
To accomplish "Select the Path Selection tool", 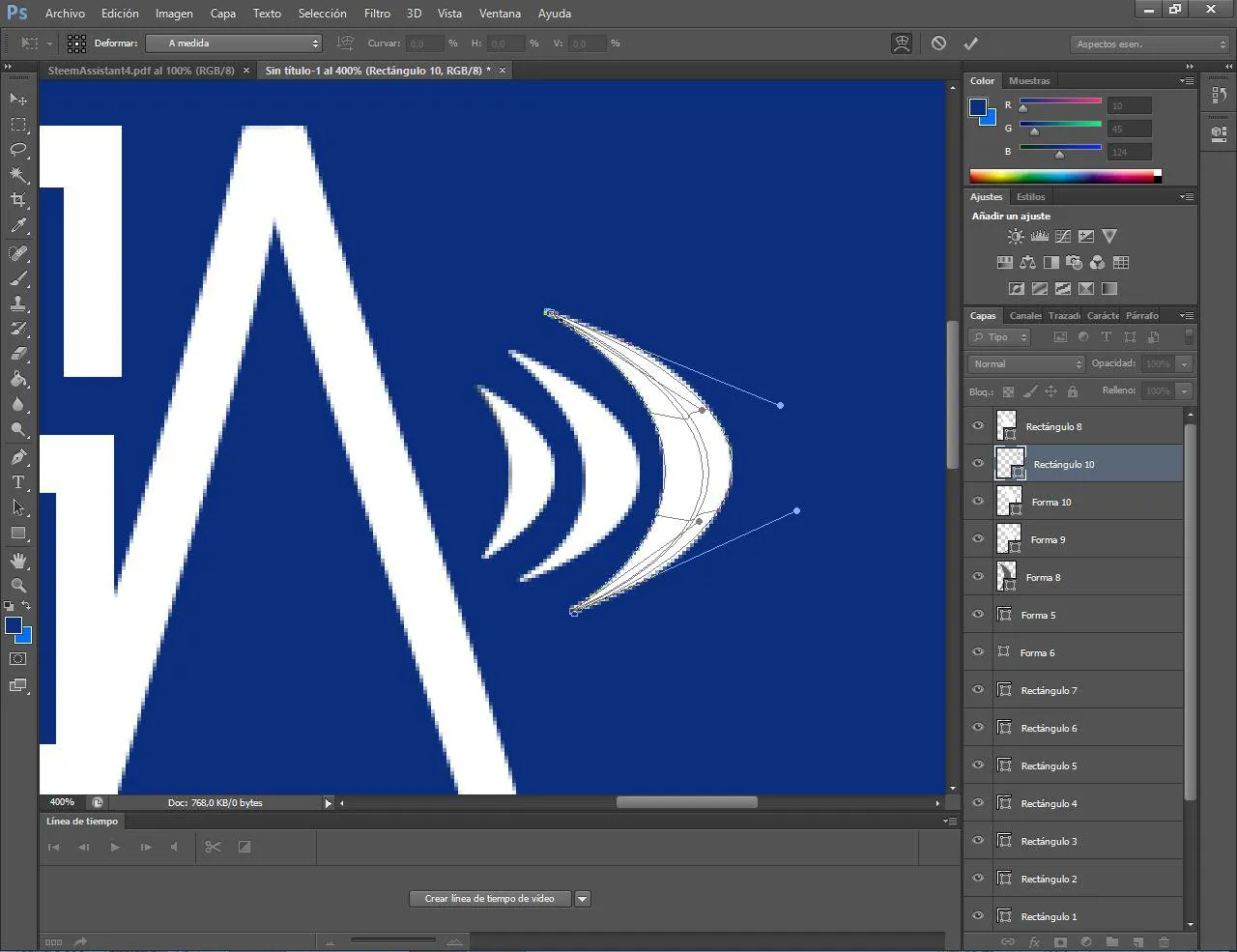I will (x=18, y=507).
